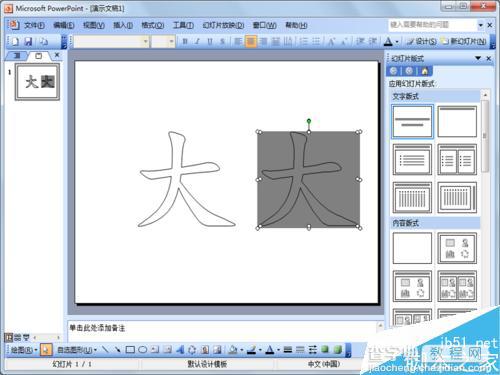Select slide 1 thumbnail
Image resolution: width=500 pixels, height=375 pixels.
(x=37, y=82)
